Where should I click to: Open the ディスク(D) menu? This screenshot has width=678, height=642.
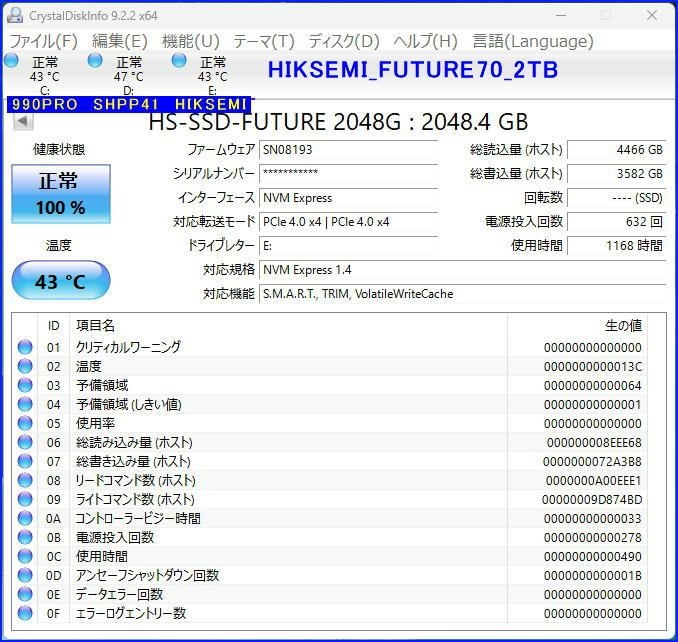tap(344, 42)
